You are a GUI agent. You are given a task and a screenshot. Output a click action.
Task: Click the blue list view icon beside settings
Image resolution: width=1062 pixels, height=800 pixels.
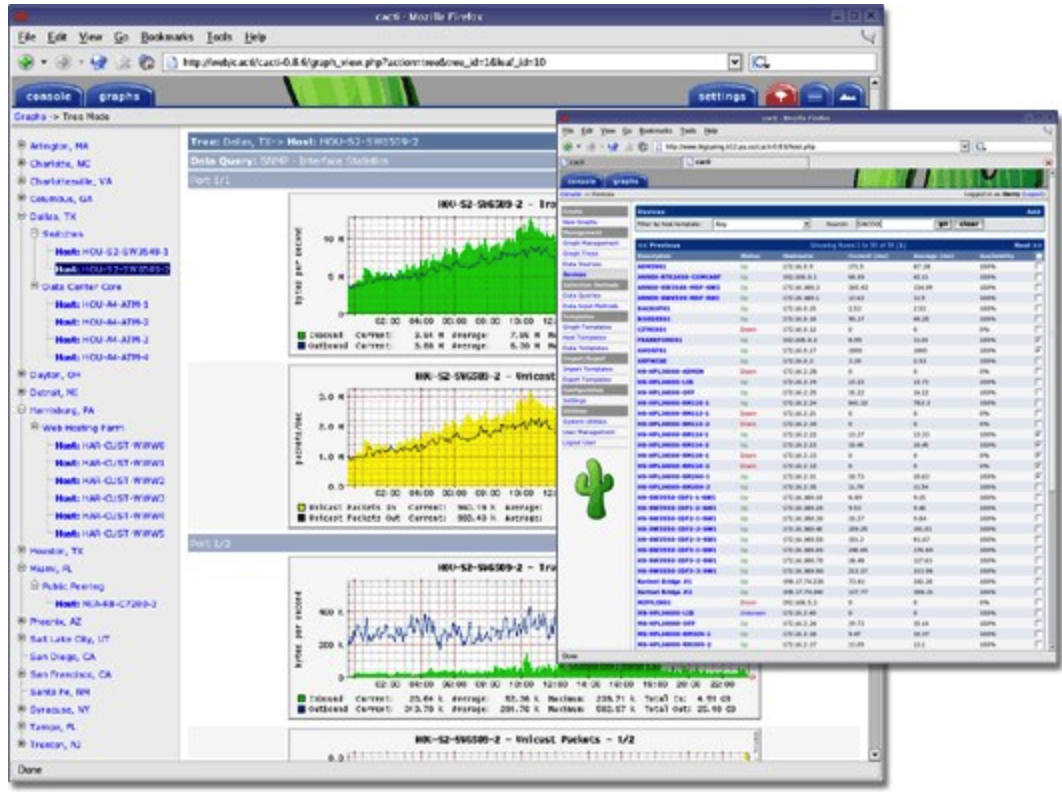coord(815,96)
